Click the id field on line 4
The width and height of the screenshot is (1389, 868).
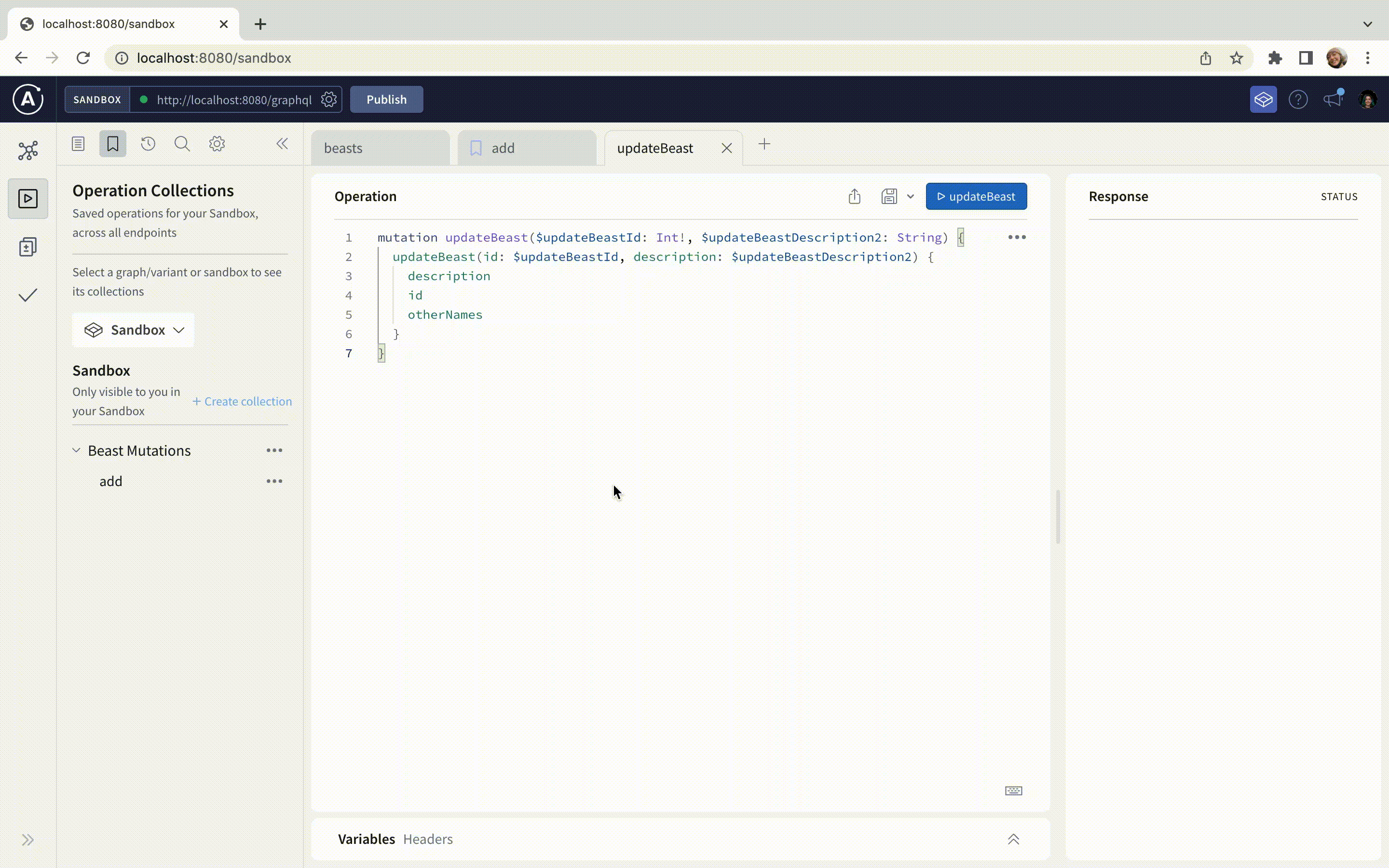pyautogui.click(x=415, y=295)
